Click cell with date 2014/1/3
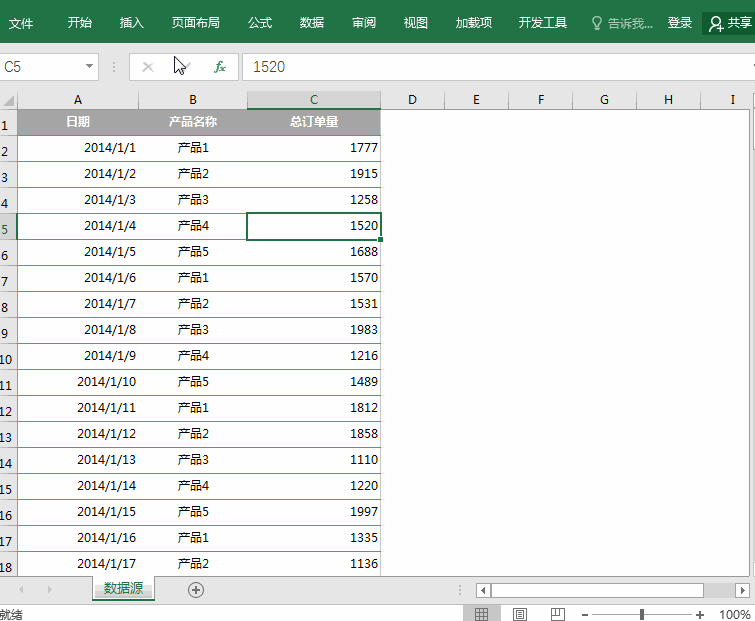 [78, 200]
